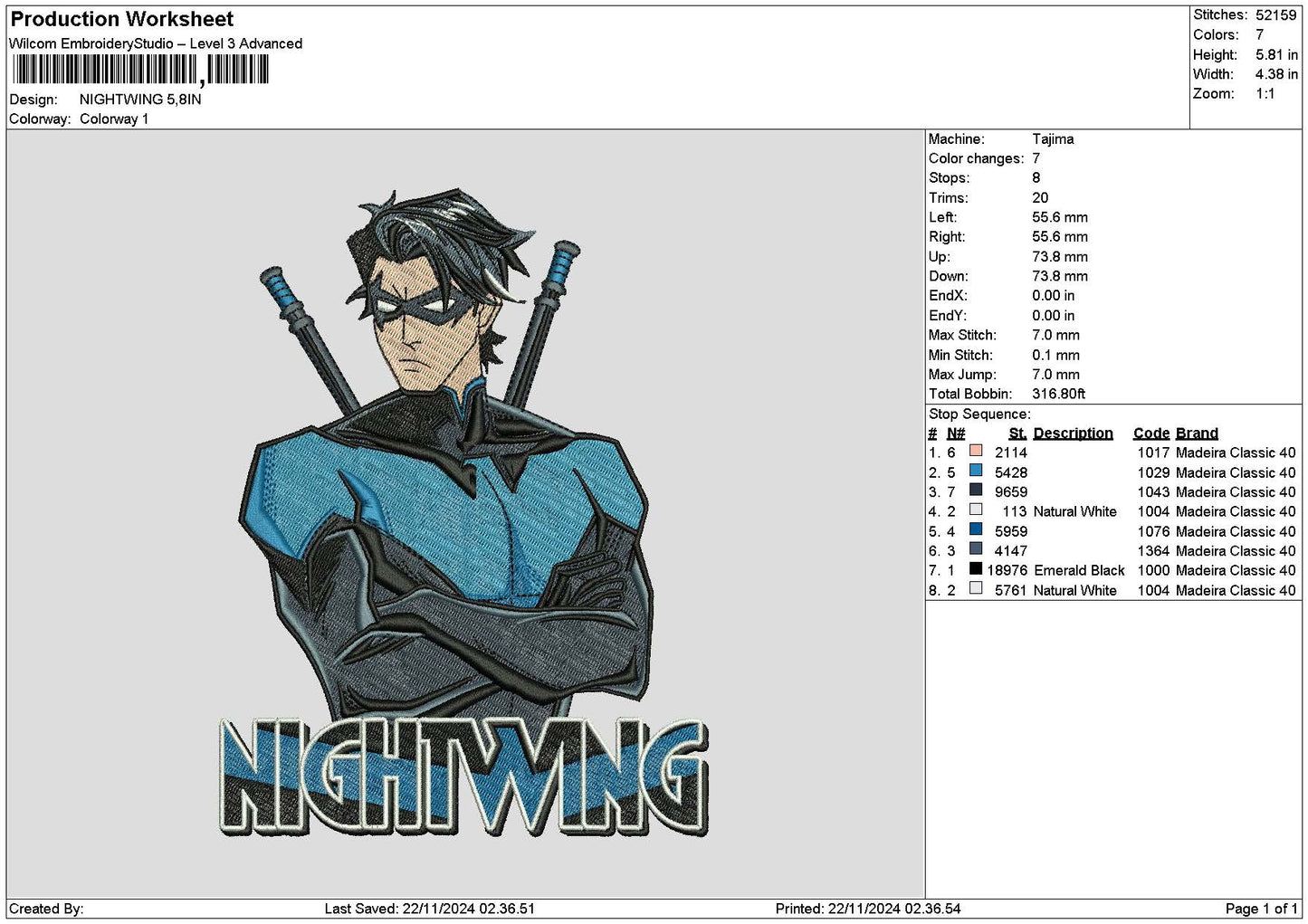Click the 'N#' column header
This screenshot has width=1308, height=924.
(956, 433)
